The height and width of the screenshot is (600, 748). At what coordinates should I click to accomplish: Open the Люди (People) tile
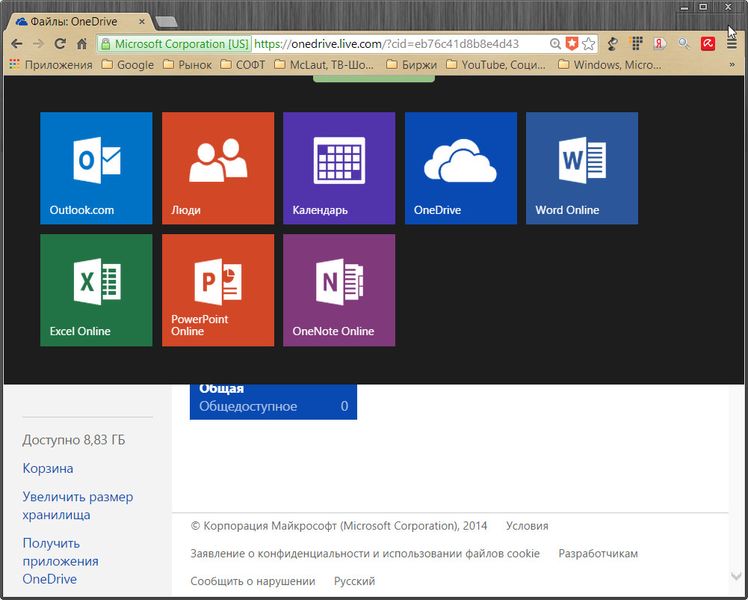(218, 168)
